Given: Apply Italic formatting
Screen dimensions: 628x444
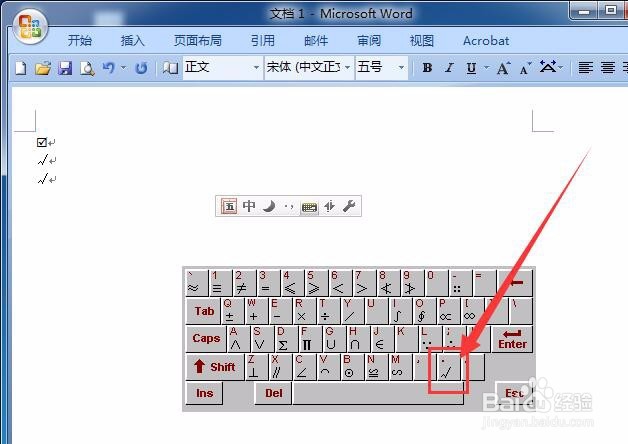Looking at the screenshot, I should (449, 68).
